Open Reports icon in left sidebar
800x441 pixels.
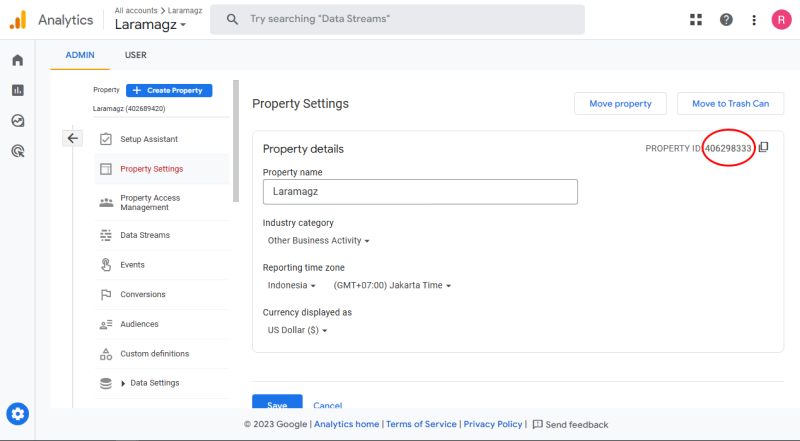(x=18, y=90)
